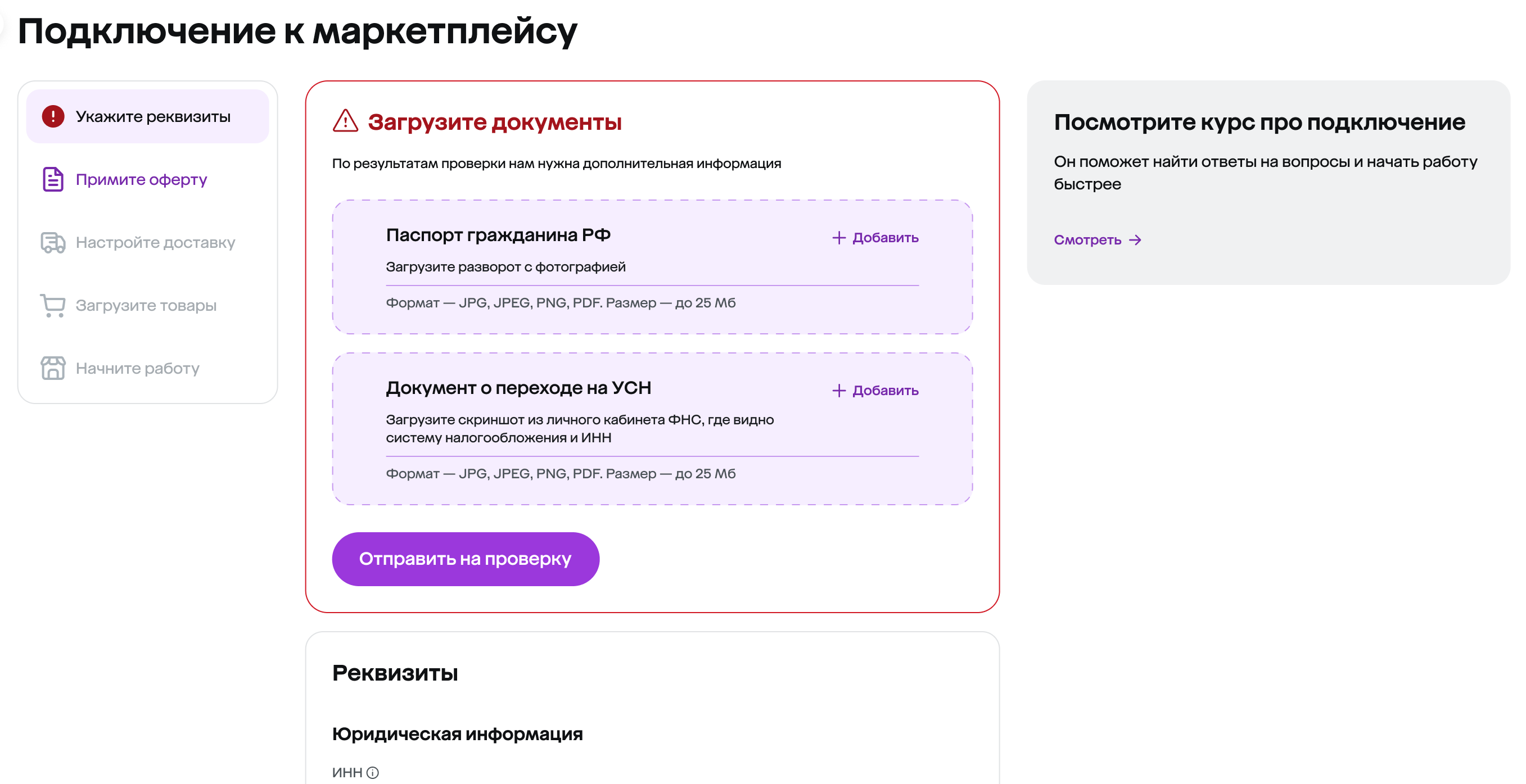Click Отправить на проверку button

tap(466, 559)
